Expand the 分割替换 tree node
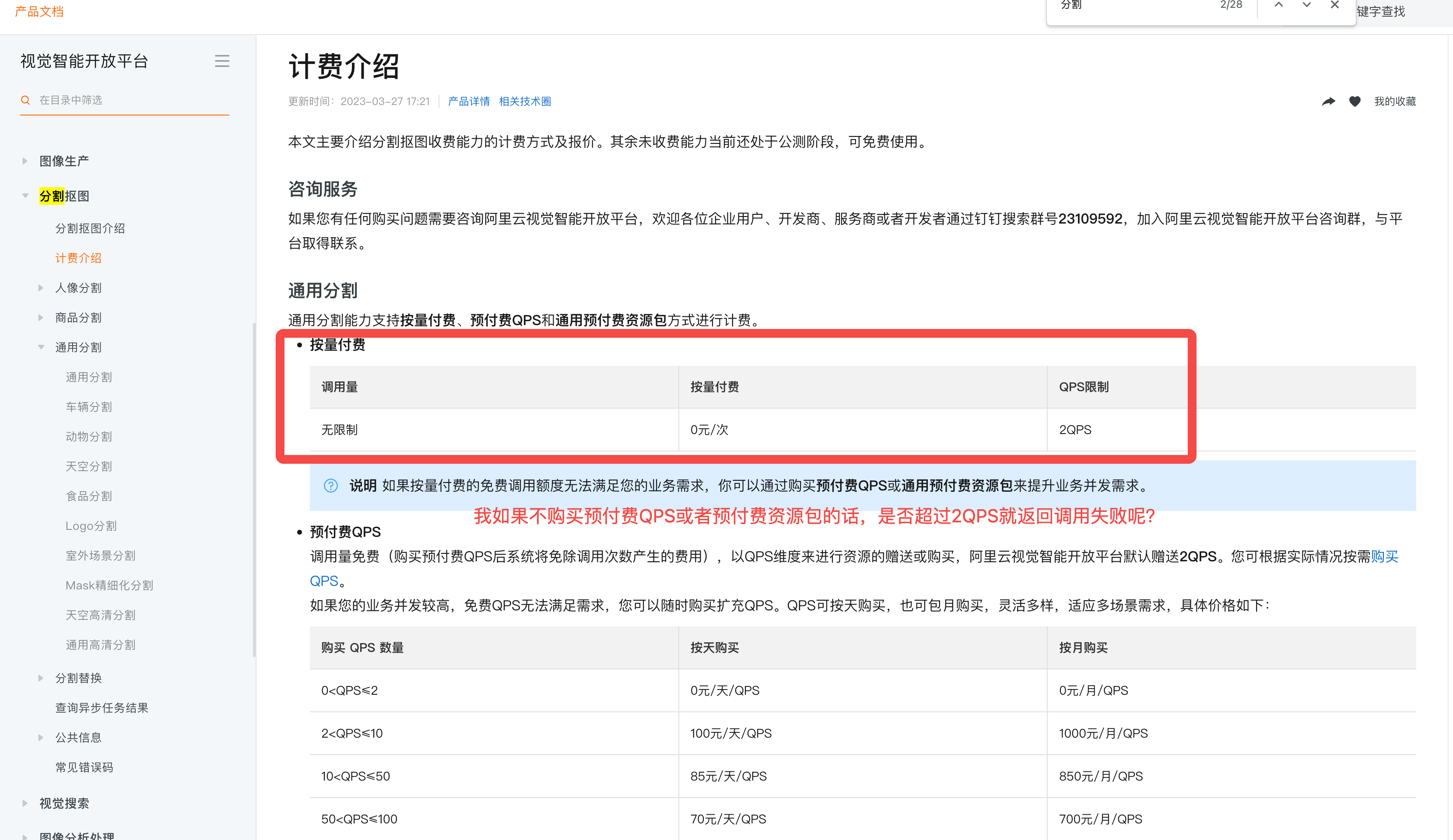 click(x=41, y=678)
